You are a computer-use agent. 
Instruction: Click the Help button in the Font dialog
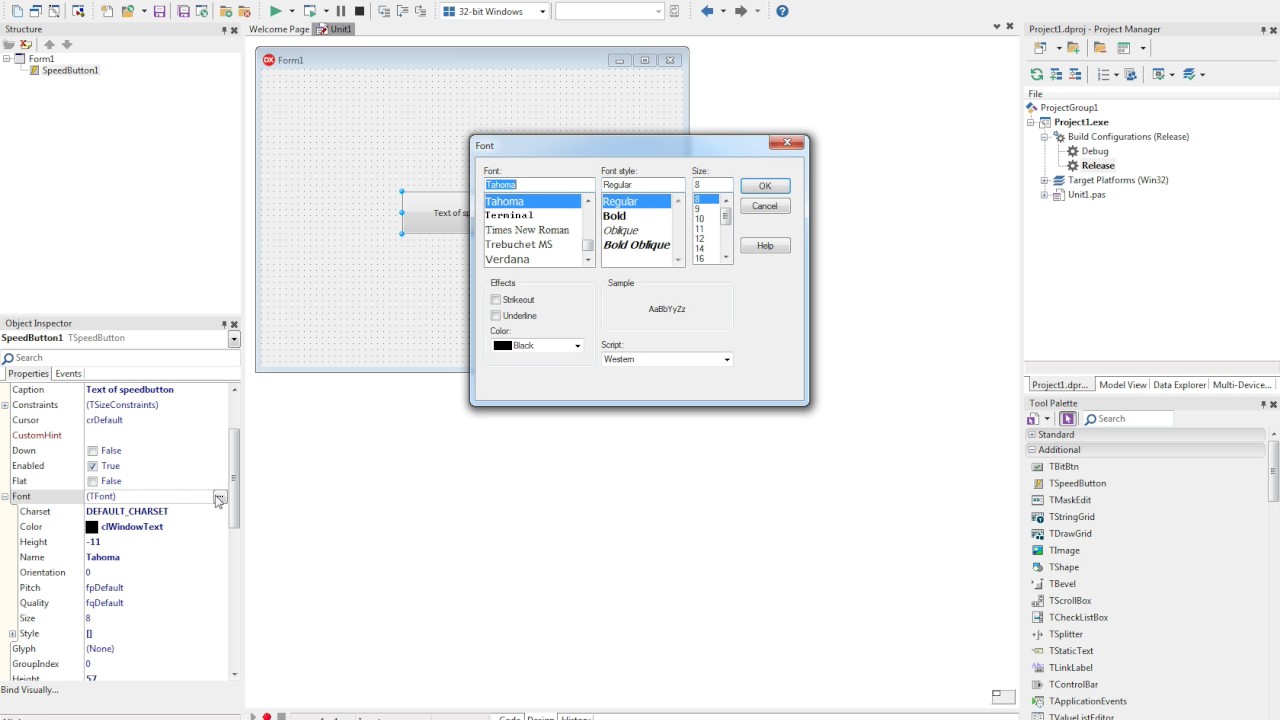(765, 246)
